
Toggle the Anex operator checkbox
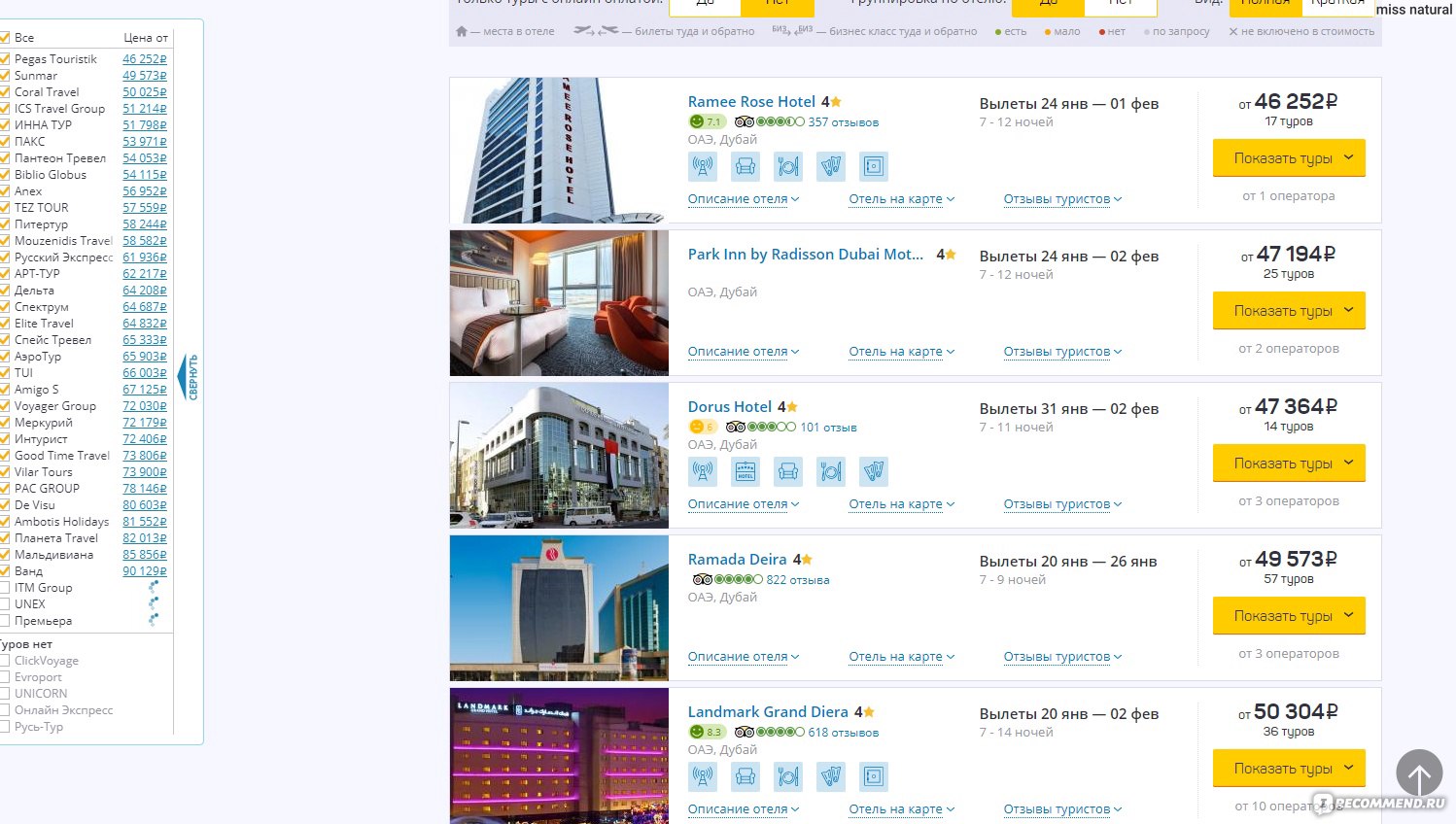[x=5, y=190]
